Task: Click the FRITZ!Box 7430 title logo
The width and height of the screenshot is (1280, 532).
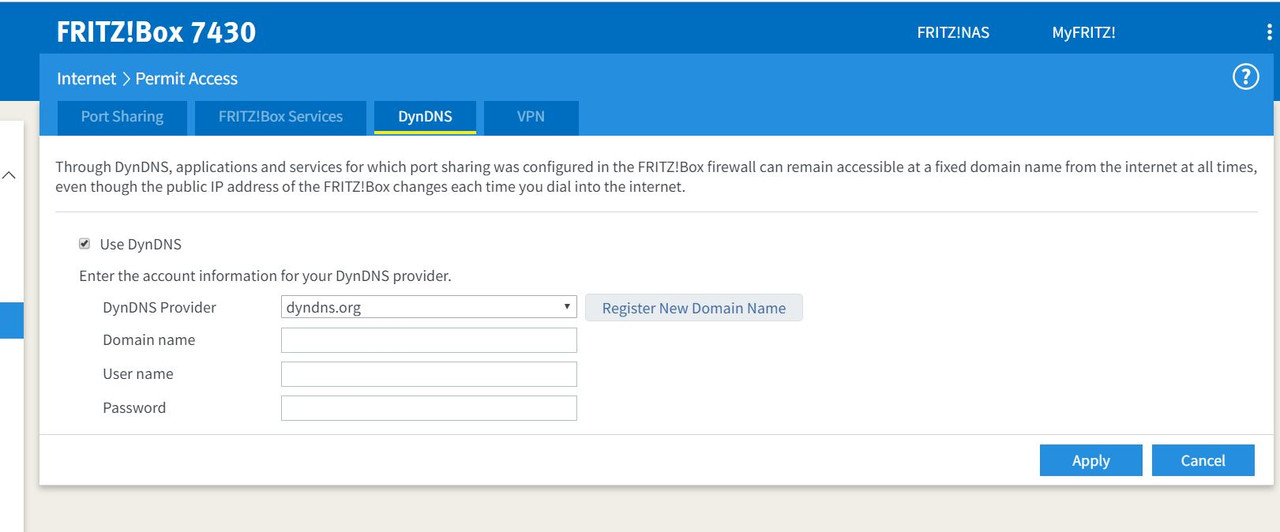Action: [x=156, y=32]
